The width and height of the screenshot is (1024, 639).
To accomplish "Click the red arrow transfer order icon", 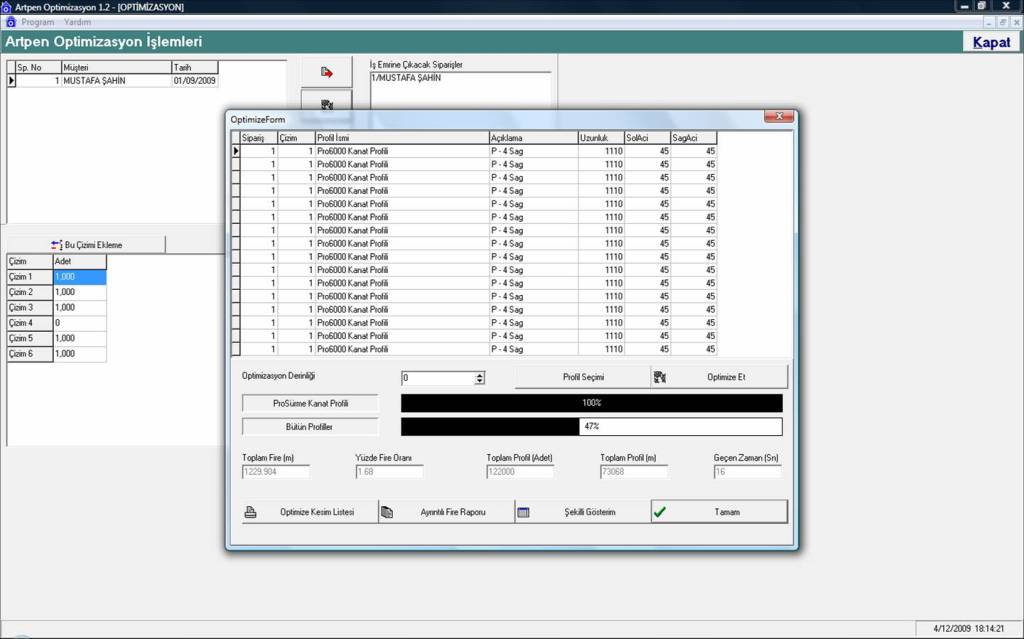I will (x=326, y=72).
